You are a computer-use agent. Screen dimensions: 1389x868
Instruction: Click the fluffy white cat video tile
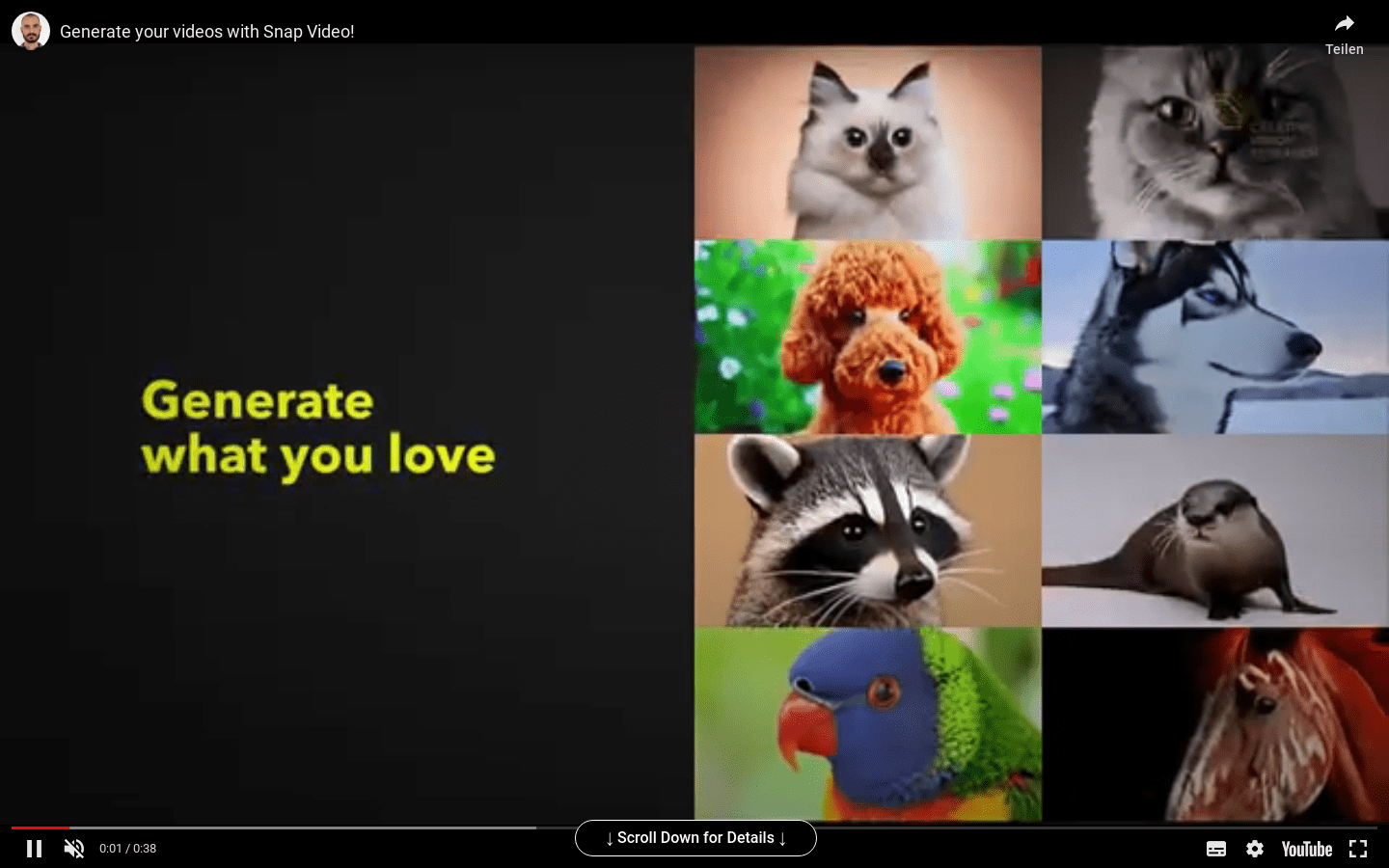(867, 143)
